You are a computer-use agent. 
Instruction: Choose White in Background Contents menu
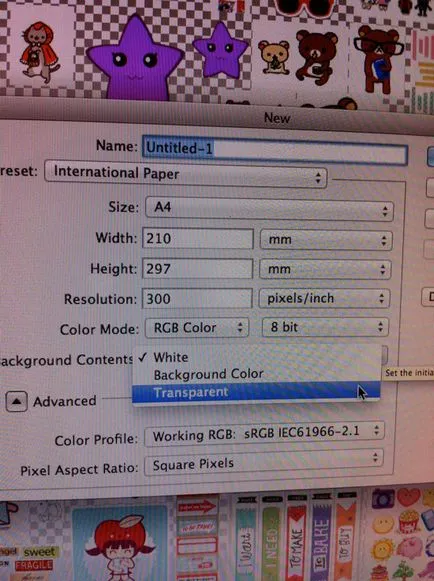tap(256, 357)
